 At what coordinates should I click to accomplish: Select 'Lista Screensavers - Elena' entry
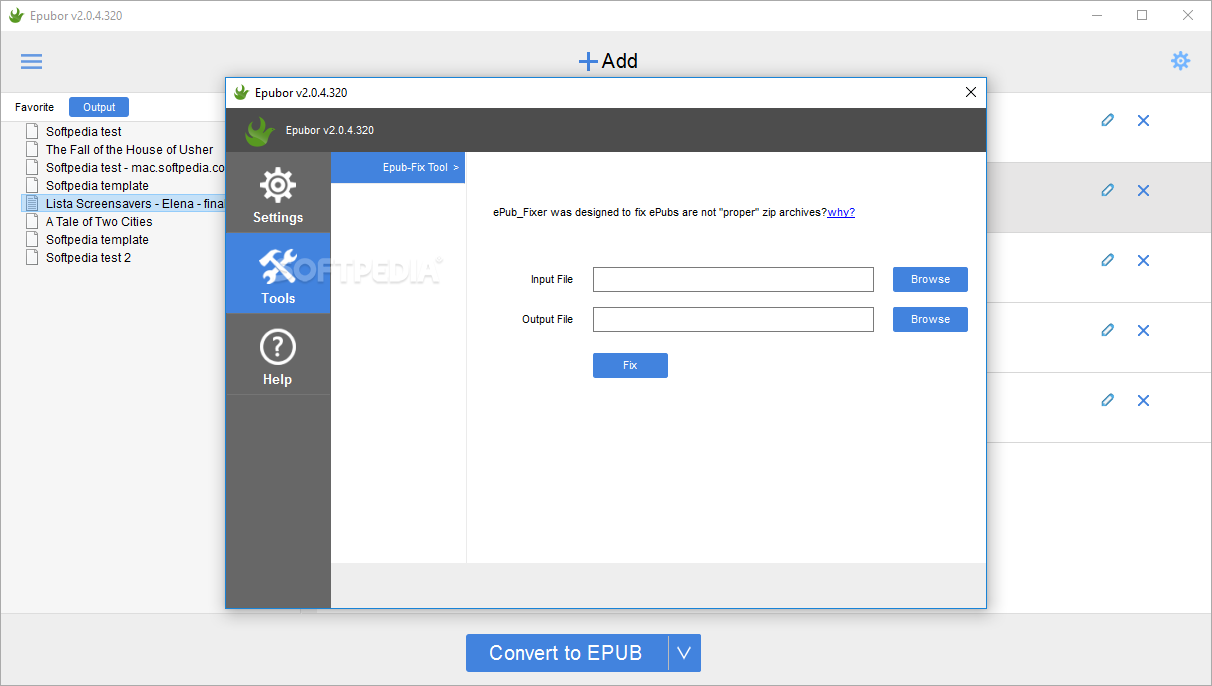(x=134, y=203)
